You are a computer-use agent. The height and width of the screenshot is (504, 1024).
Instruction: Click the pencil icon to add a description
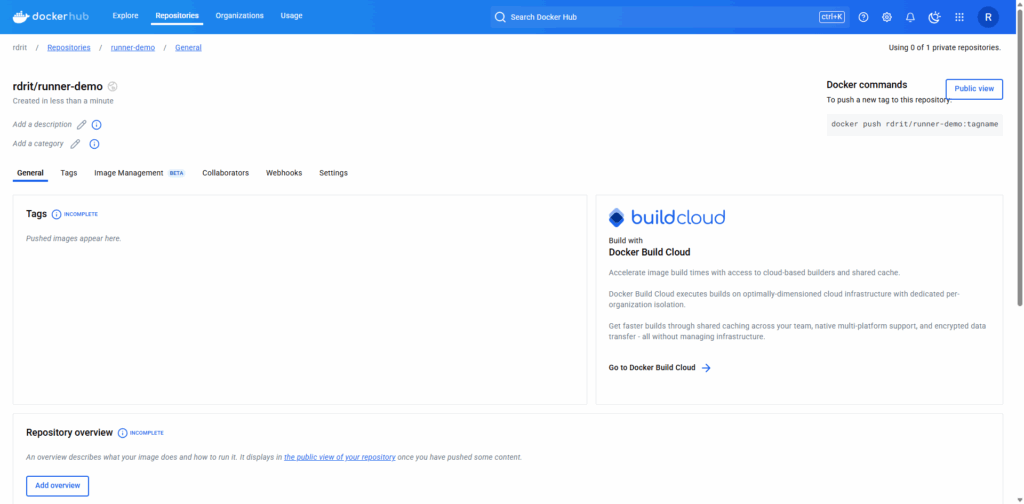pyautogui.click(x=82, y=125)
